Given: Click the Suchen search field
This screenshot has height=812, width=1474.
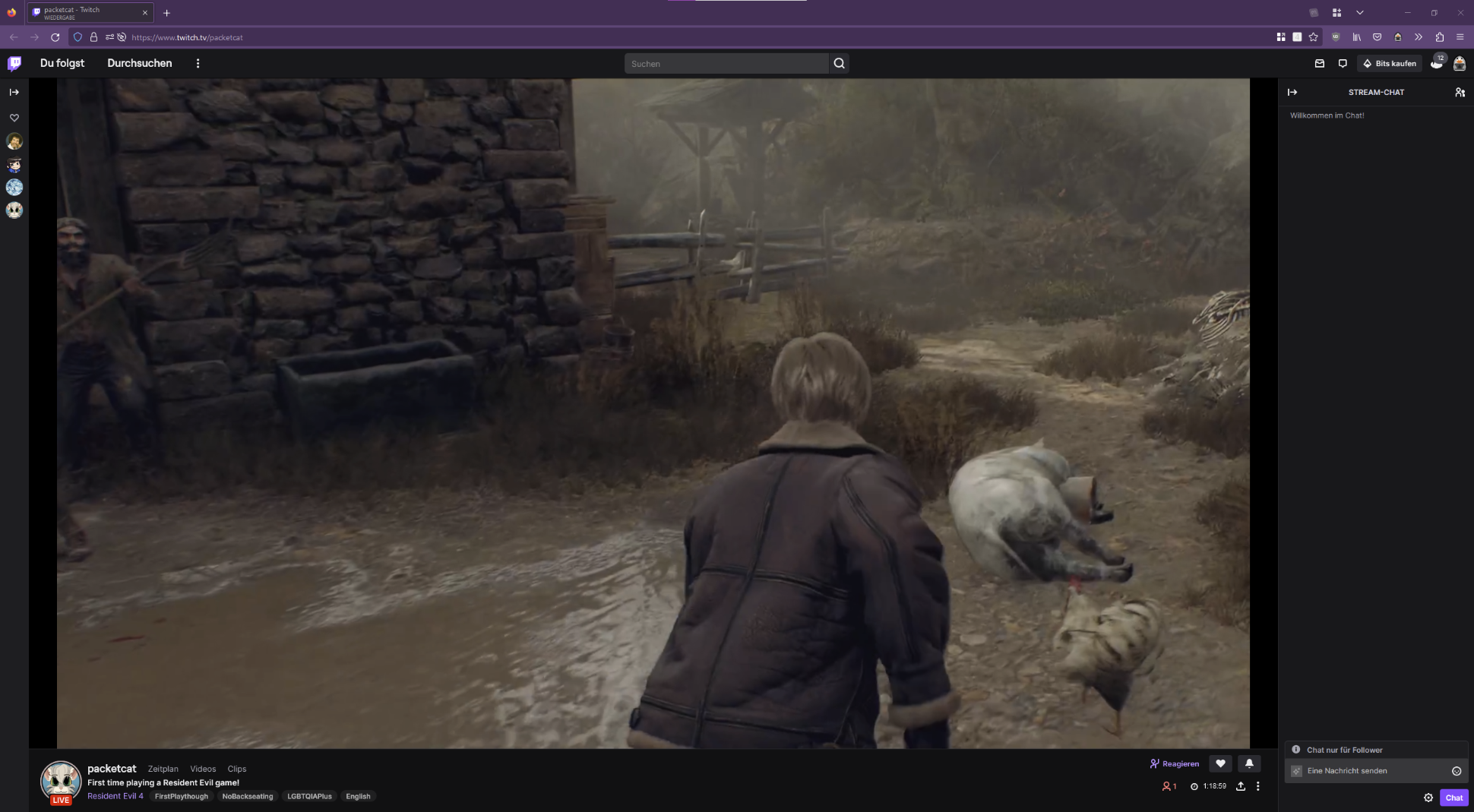Looking at the screenshot, I should [x=726, y=64].
